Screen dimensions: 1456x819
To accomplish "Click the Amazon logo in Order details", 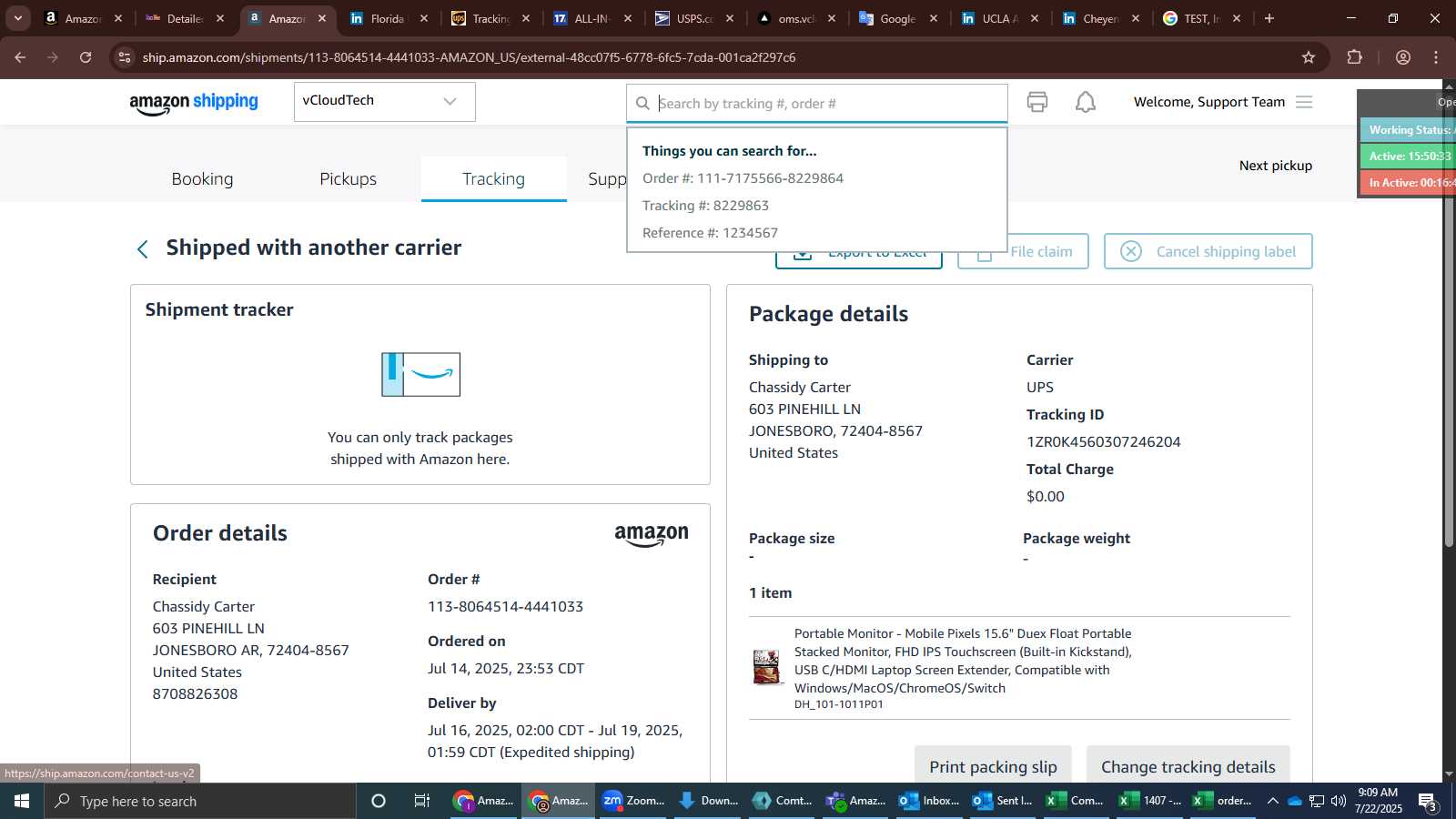I will tap(652, 535).
